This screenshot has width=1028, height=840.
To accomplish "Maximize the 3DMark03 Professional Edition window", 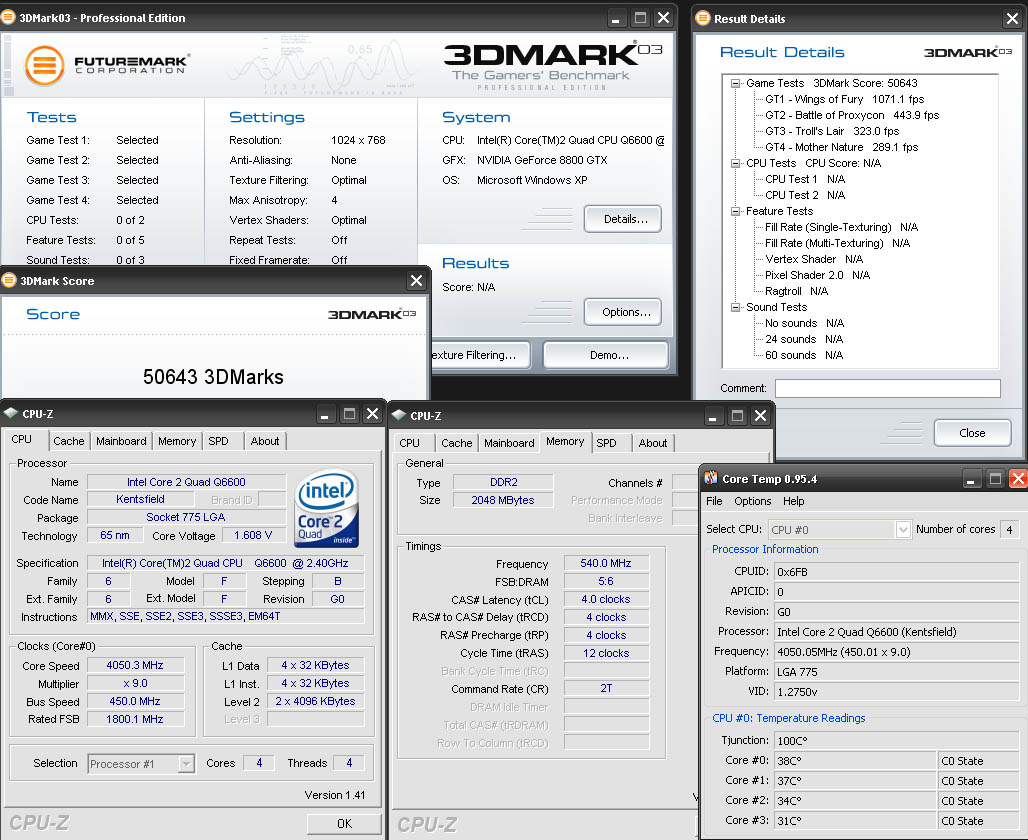I will click(640, 18).
